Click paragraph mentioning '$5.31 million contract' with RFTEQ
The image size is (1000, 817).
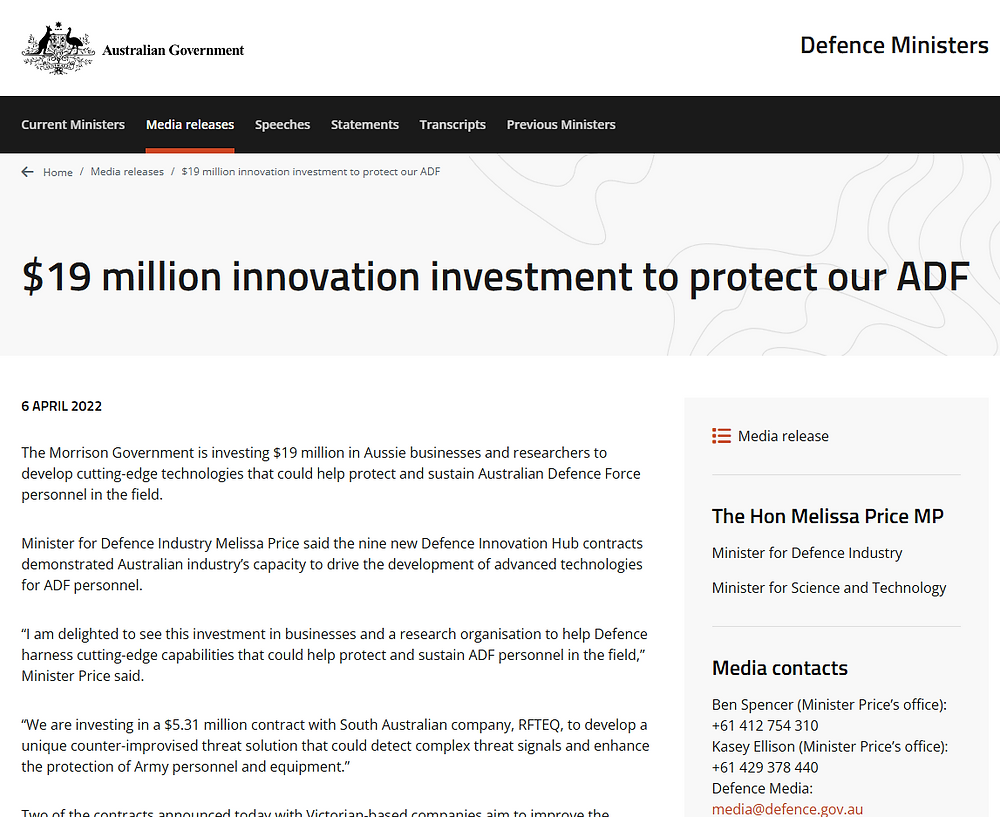coord(335,746)
